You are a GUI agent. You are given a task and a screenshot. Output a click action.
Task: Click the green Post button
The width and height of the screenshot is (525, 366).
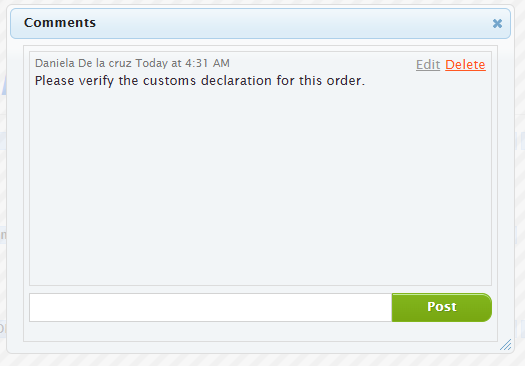(x=442, y=307)
